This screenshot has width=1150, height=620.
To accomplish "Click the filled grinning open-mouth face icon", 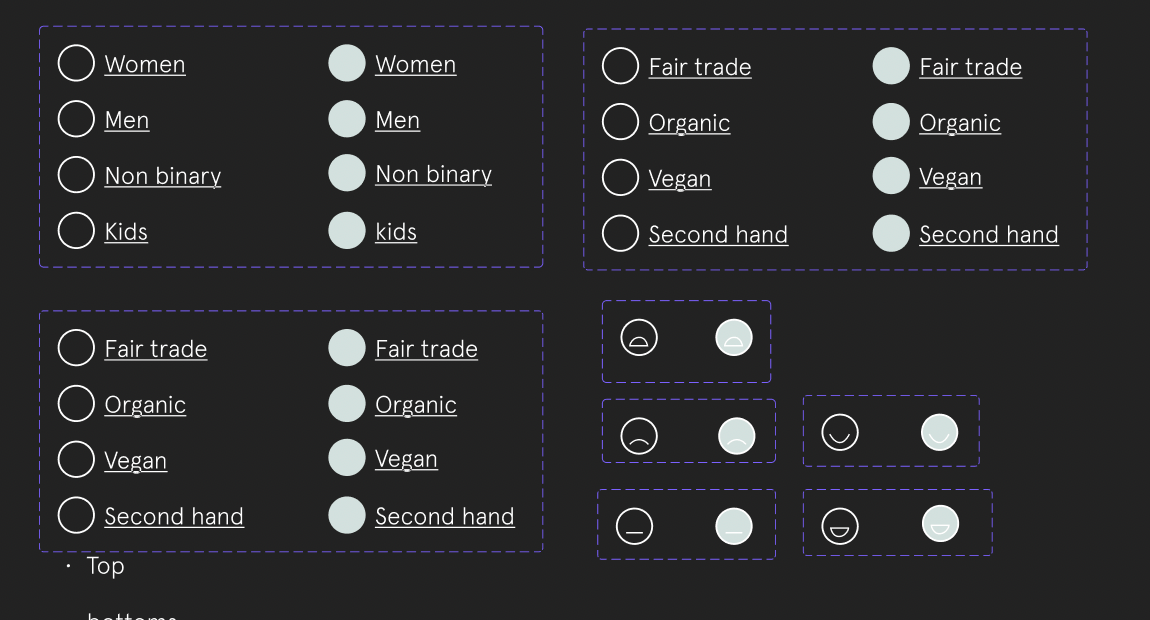I will click(x=940, y=523).
